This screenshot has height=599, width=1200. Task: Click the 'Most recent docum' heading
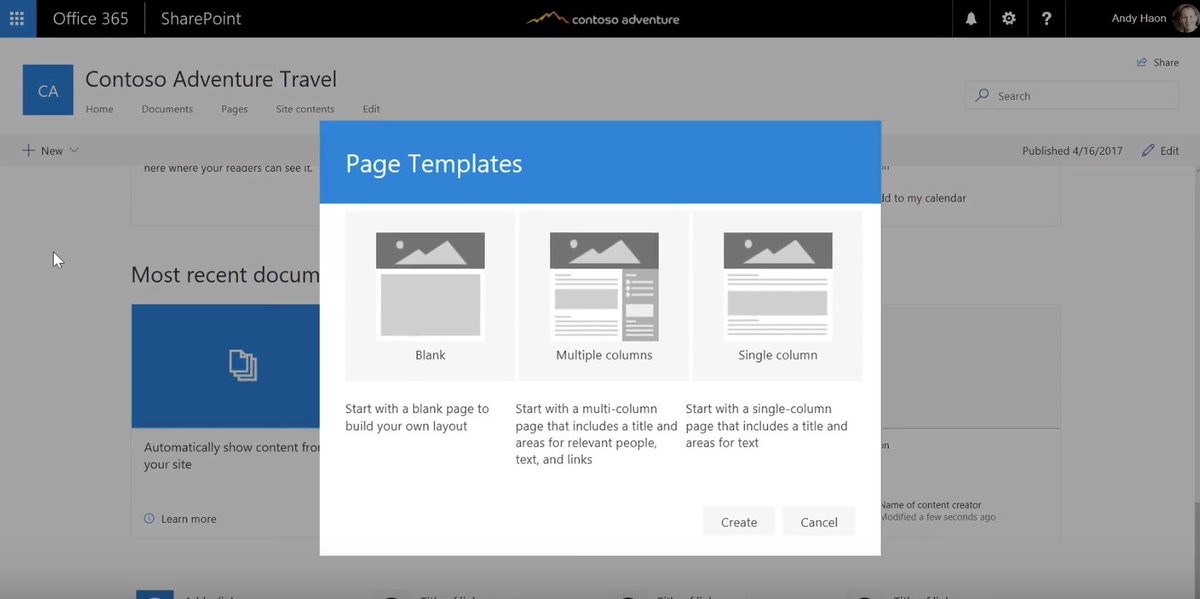pos(225,274)
